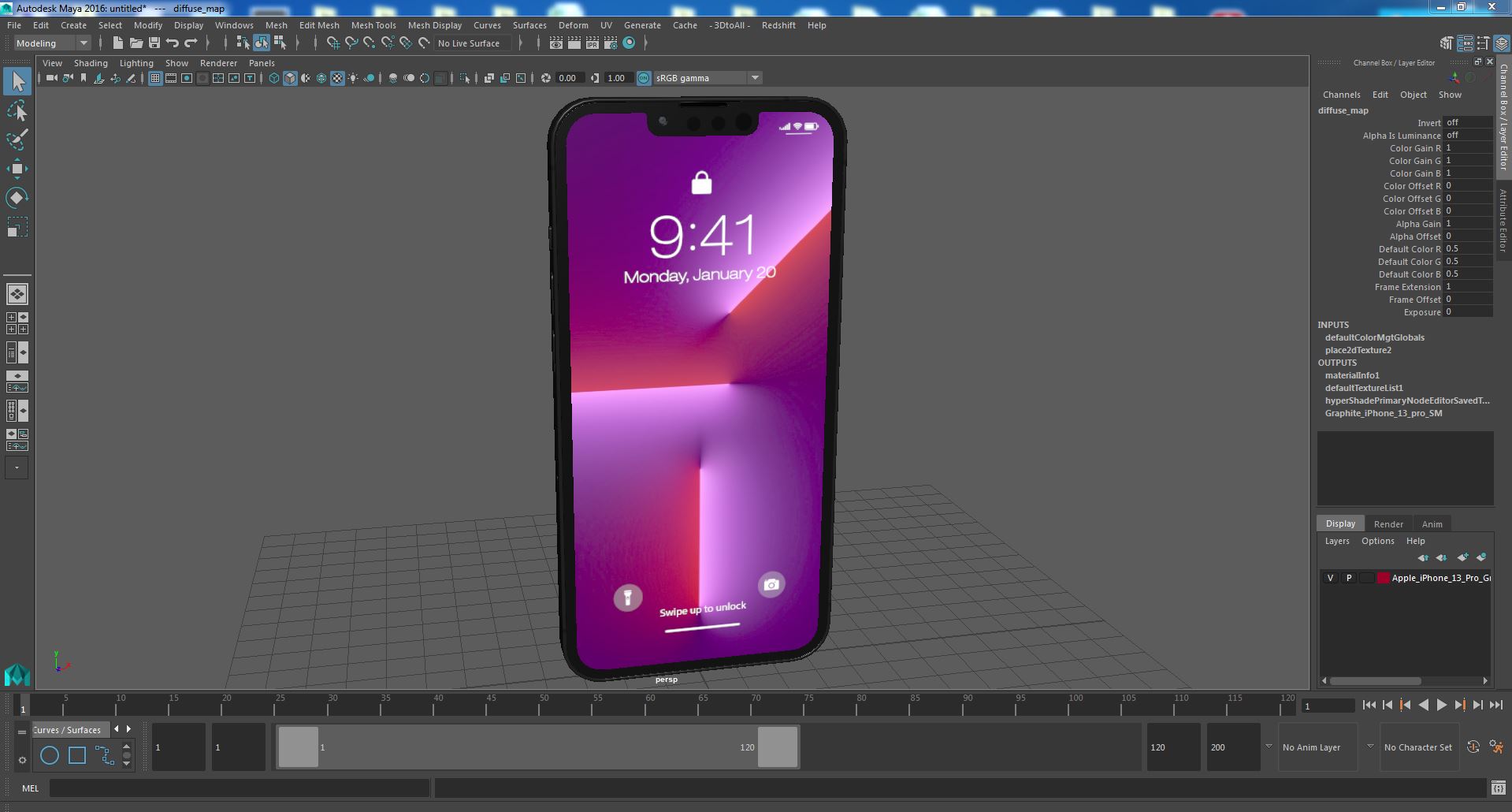Switch to single perspective layout
Viewport: 1512px width, 812px height.
[17, 294]
